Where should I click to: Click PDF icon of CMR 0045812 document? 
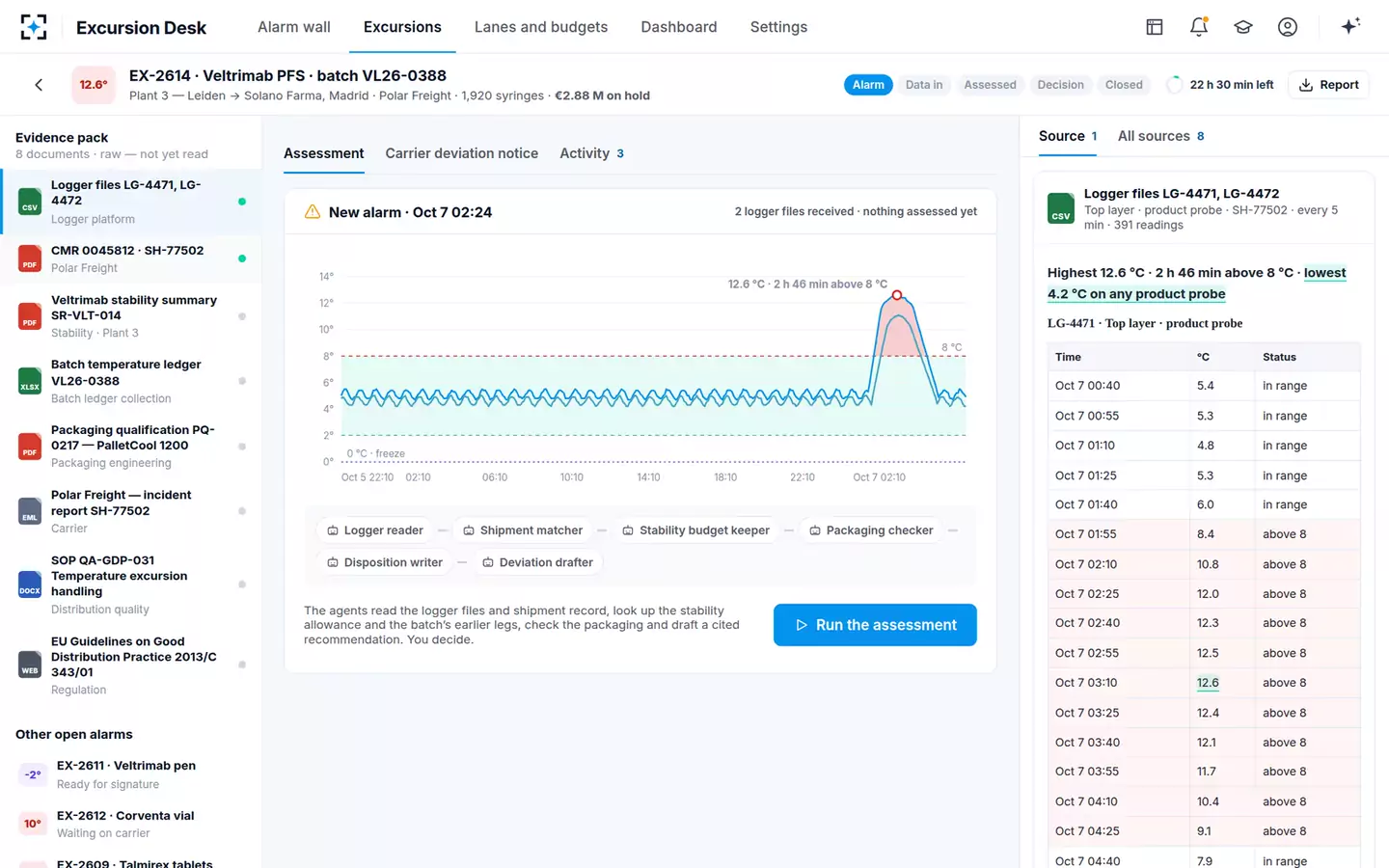pyautogui.click(x=30, y=258)
